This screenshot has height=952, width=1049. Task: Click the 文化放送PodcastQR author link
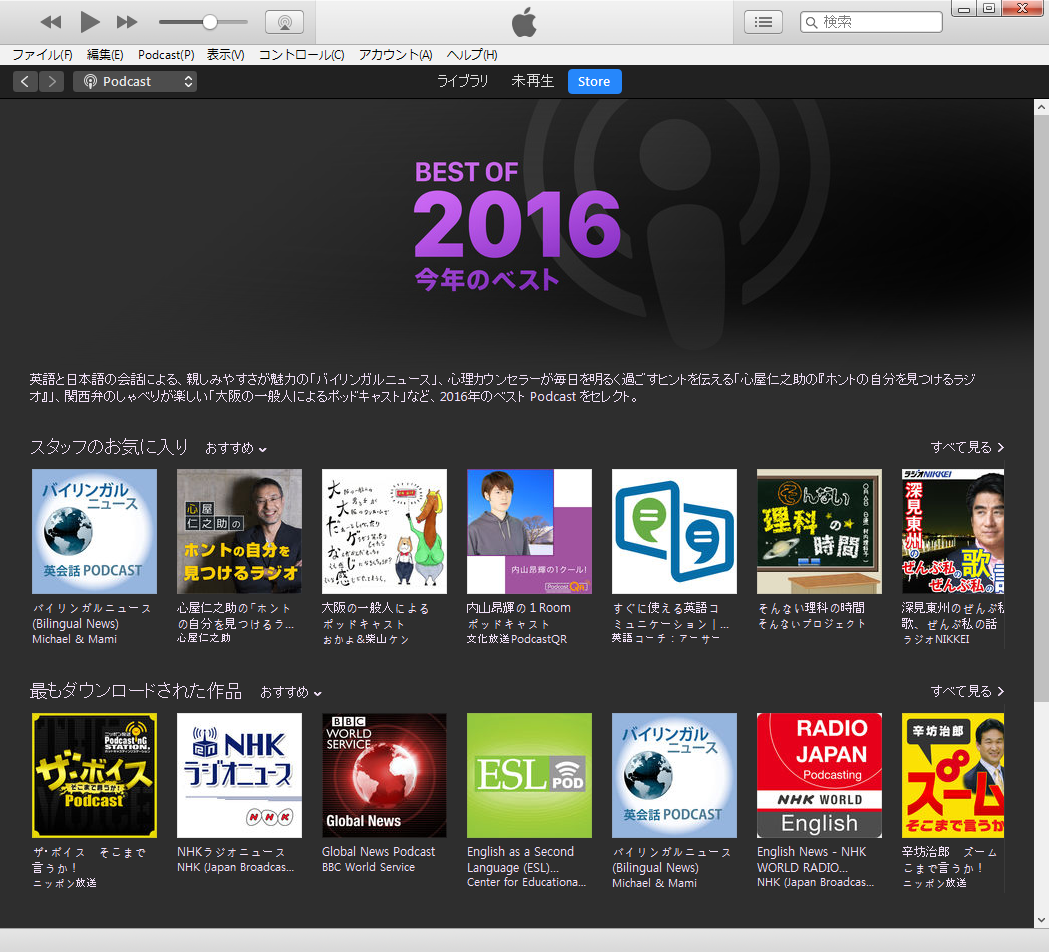pyautogui.click(x=516, y=639)
